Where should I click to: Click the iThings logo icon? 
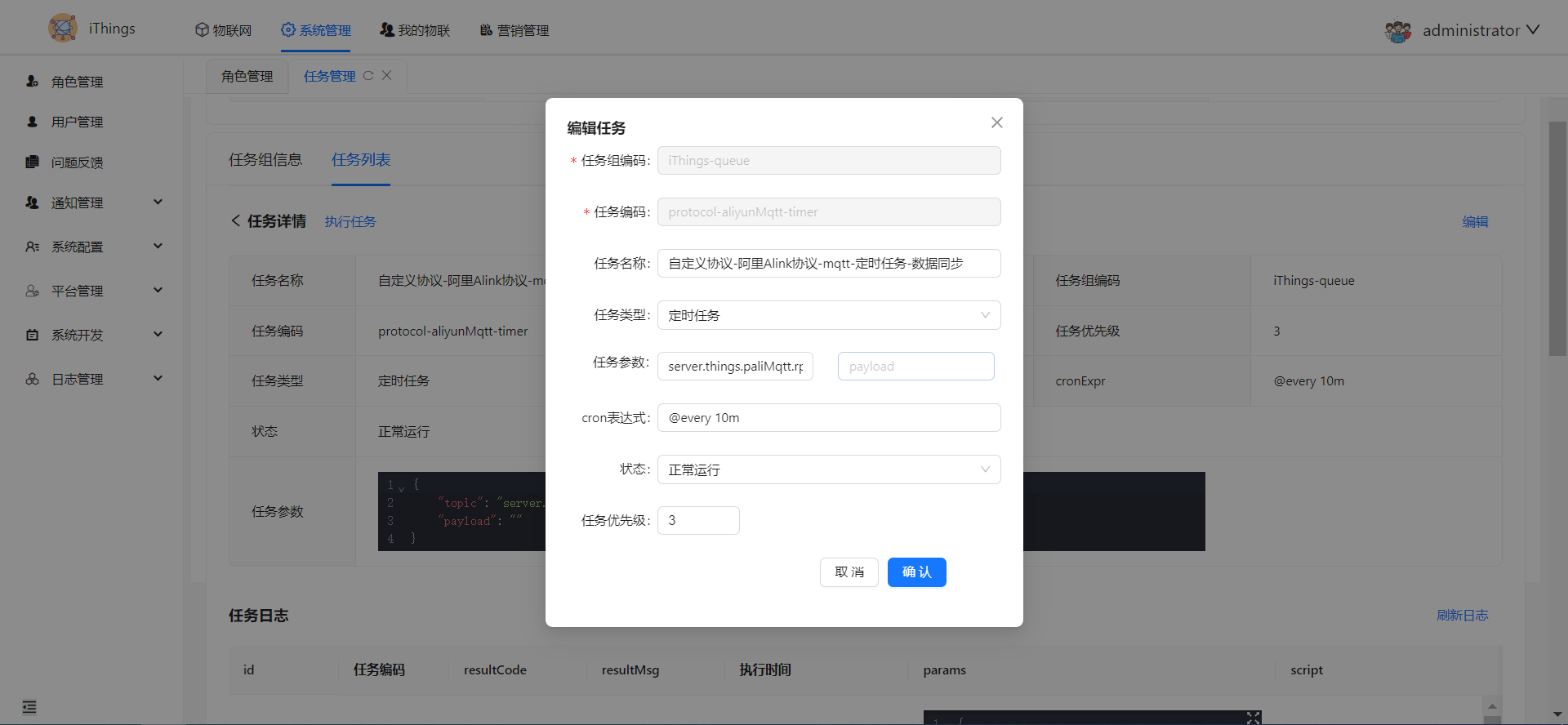(x=63, y=29)
